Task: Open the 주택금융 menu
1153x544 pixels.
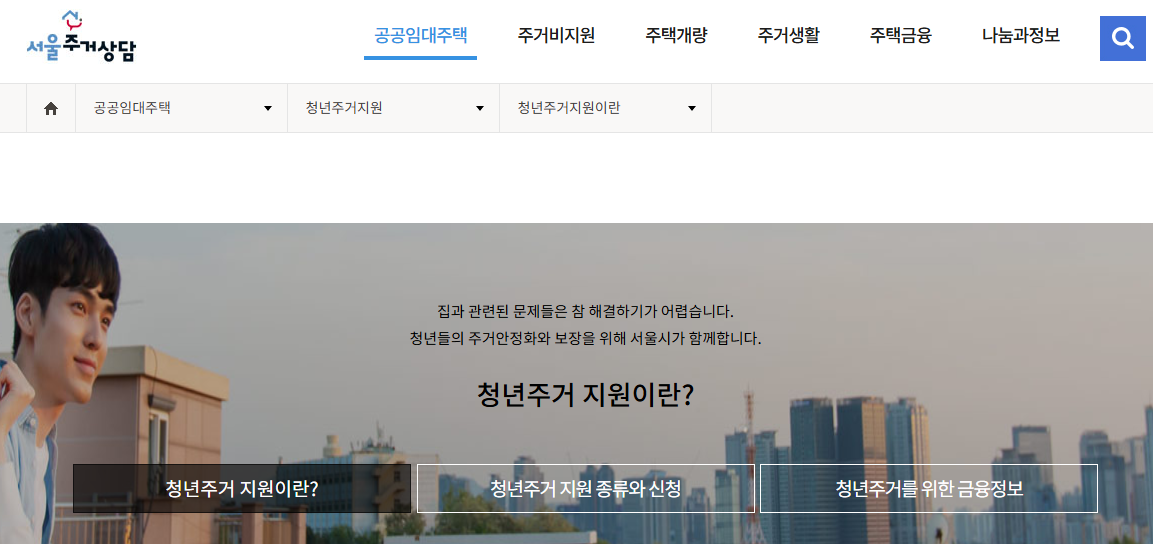Action: 901,35
